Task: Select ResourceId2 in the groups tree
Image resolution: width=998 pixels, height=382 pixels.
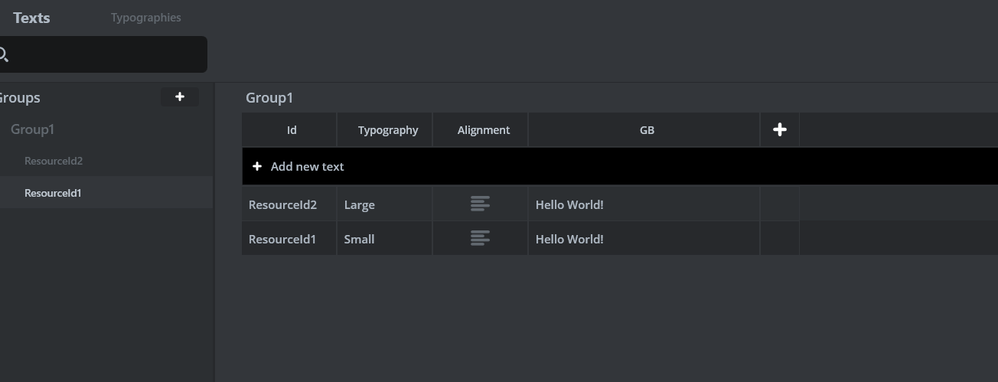Action: click(x=53, y=161)
